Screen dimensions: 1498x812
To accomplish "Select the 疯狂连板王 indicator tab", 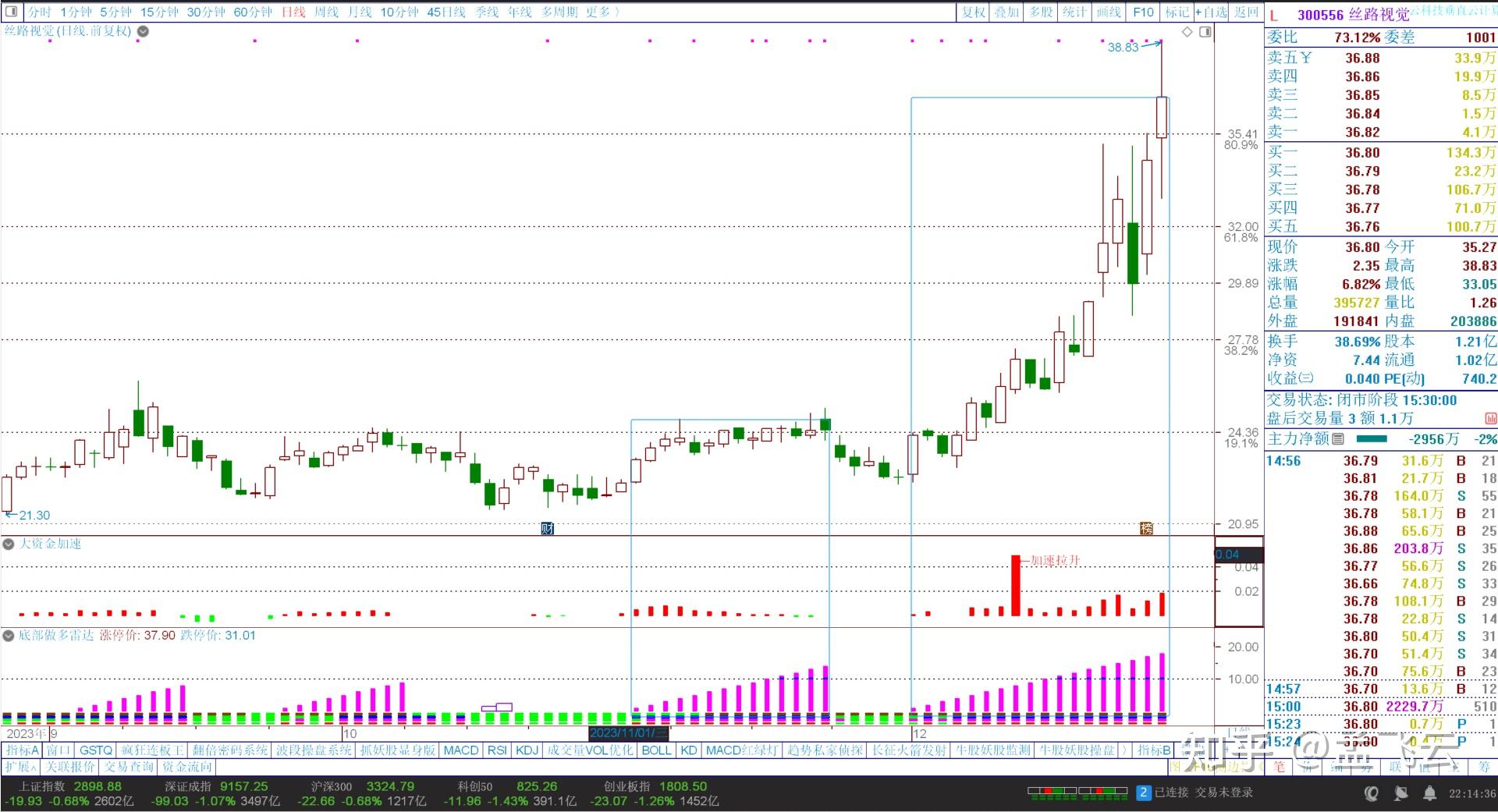I will tap(152, 750).
